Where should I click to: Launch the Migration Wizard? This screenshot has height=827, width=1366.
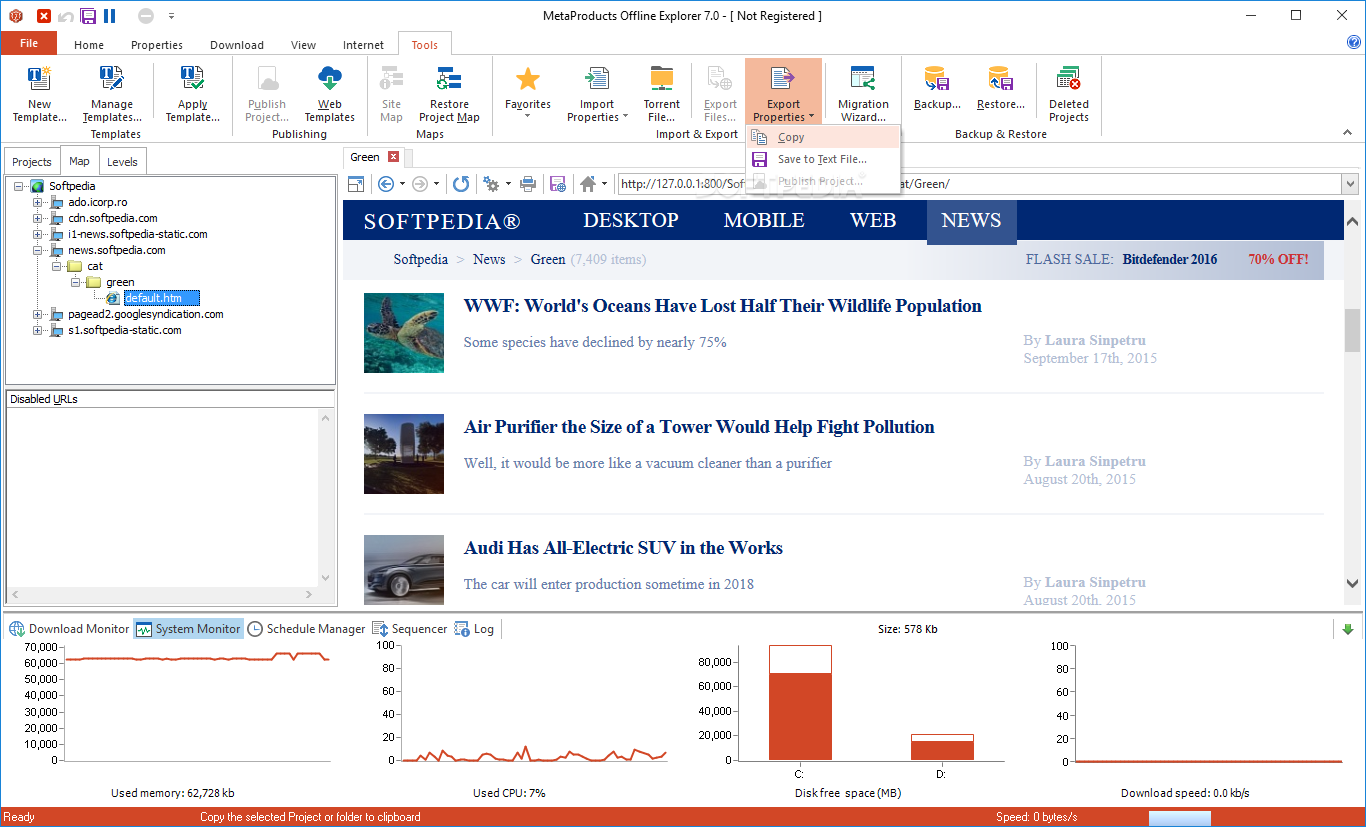coord(863,94)
